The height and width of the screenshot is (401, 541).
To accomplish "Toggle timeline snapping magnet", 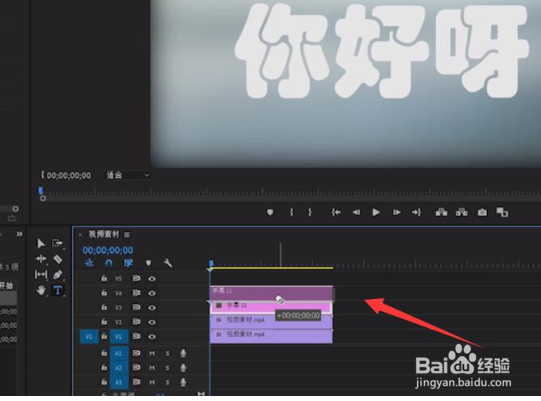I will coord(109,263).
